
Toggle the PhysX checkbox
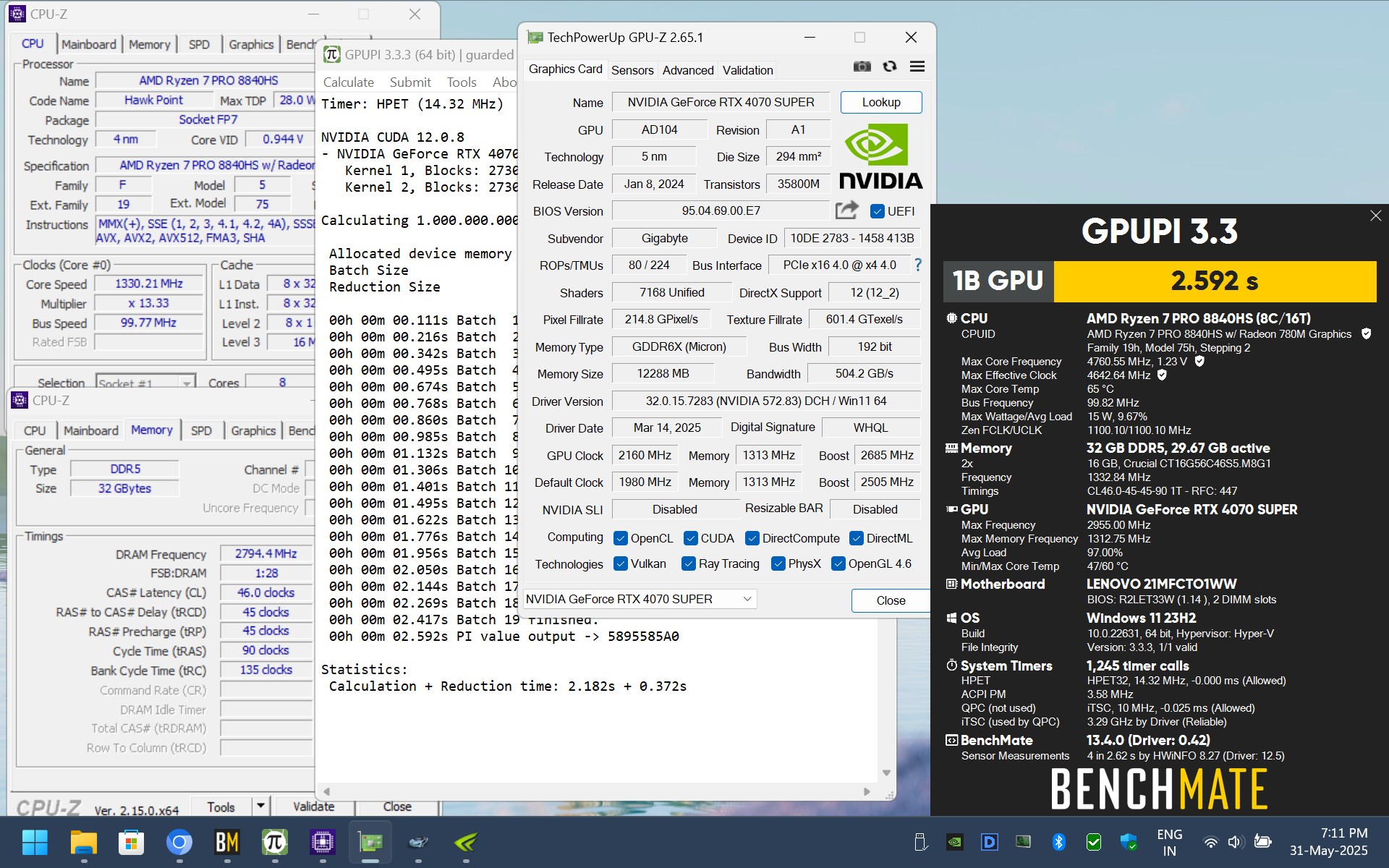[778, 563]
